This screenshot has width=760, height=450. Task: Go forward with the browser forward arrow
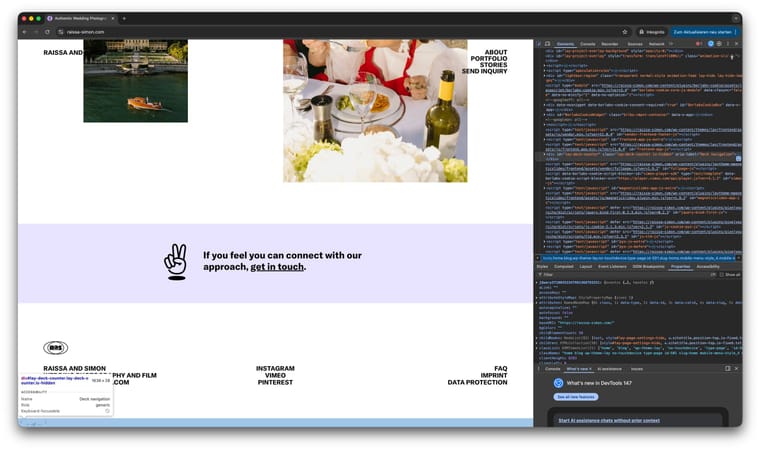pos(36,32)
